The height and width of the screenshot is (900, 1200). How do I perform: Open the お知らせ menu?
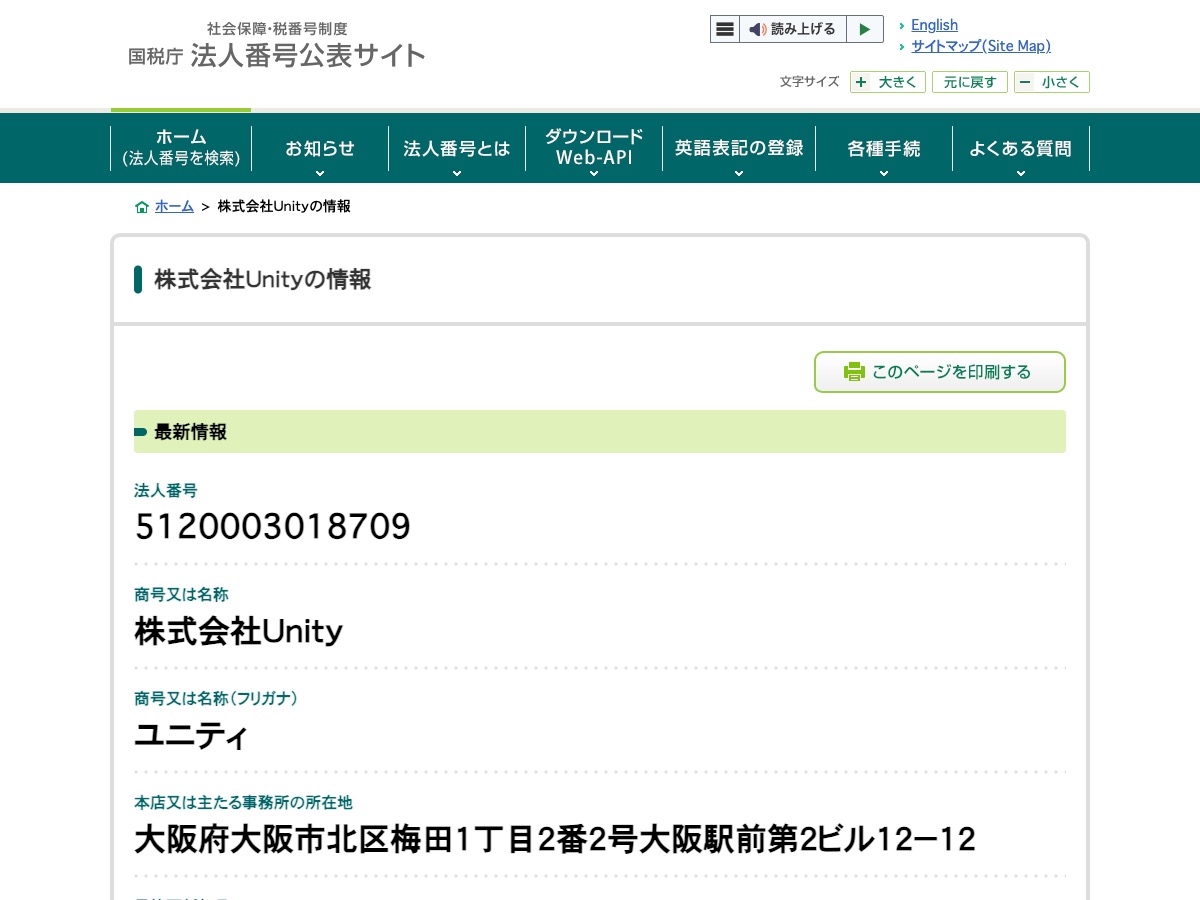point(320,148)
